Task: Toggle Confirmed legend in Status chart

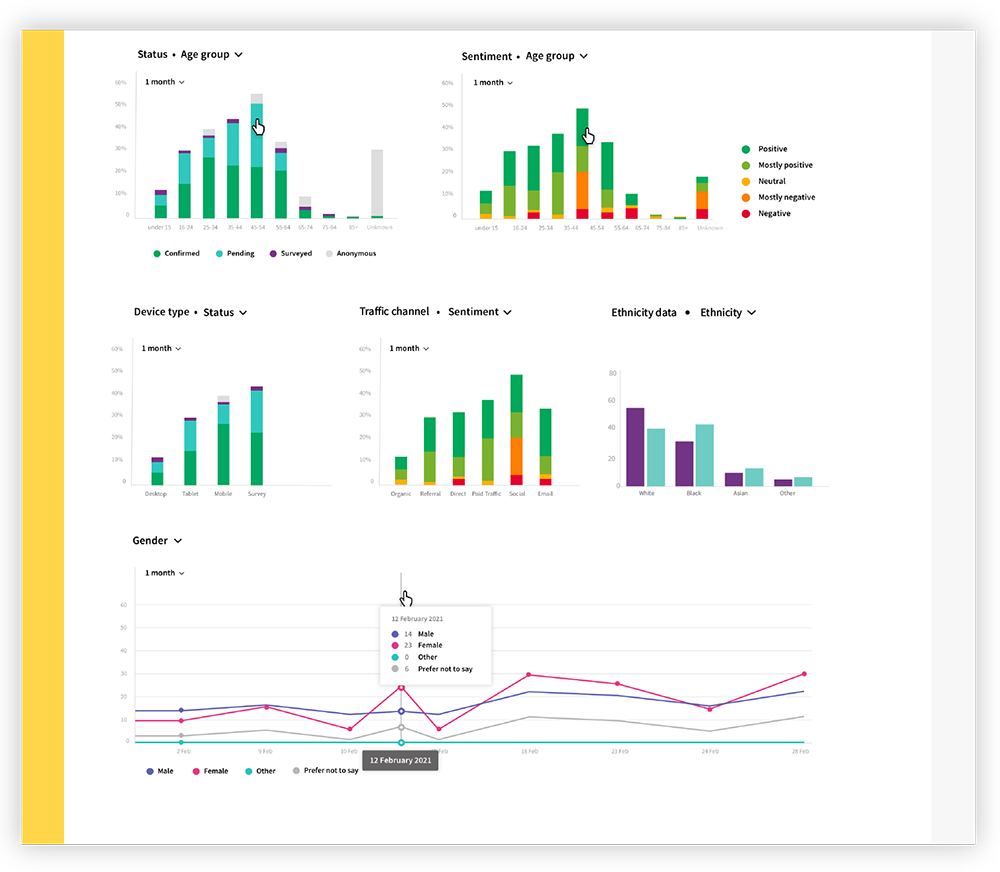Action: coord(177,253)
